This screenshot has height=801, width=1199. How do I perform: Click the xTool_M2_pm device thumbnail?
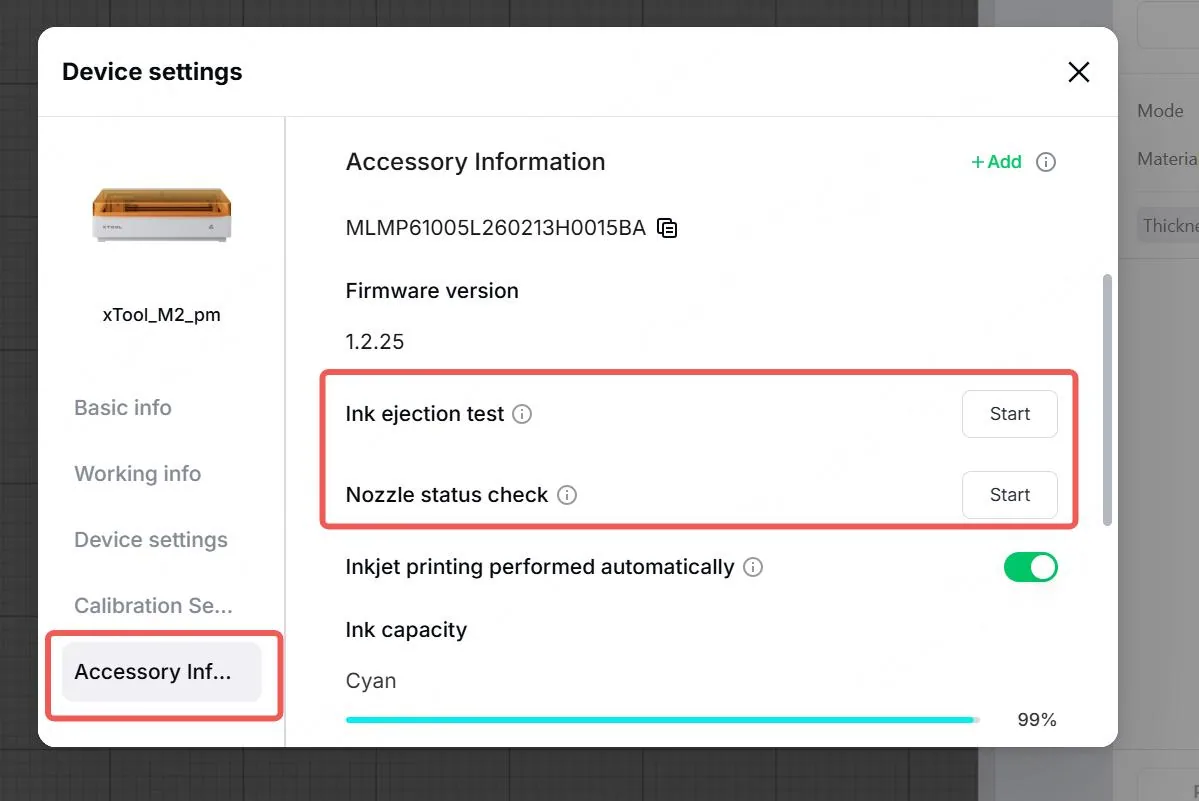point(161,214)
